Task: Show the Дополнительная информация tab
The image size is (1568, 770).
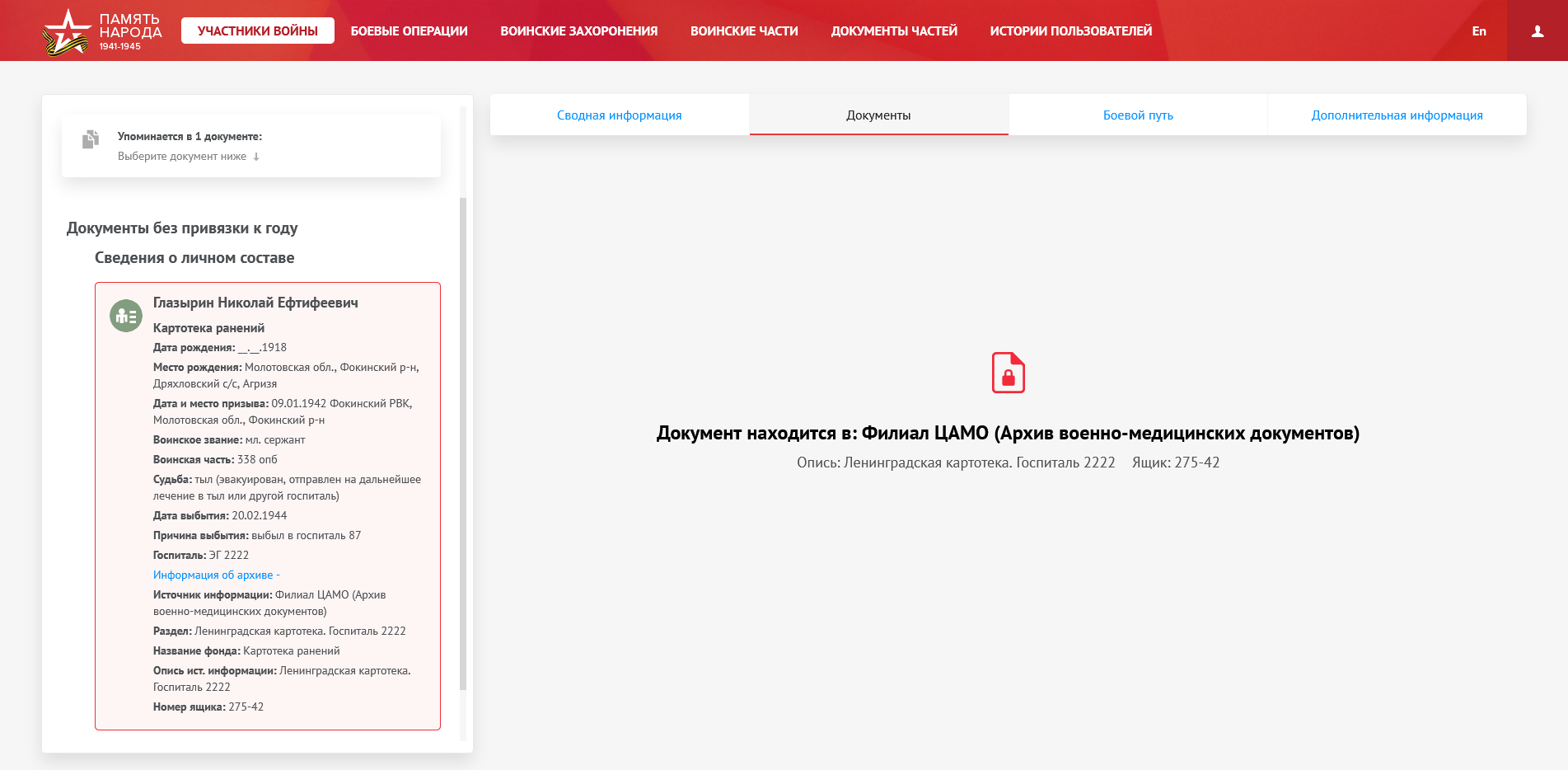Action: point(1397,115)
